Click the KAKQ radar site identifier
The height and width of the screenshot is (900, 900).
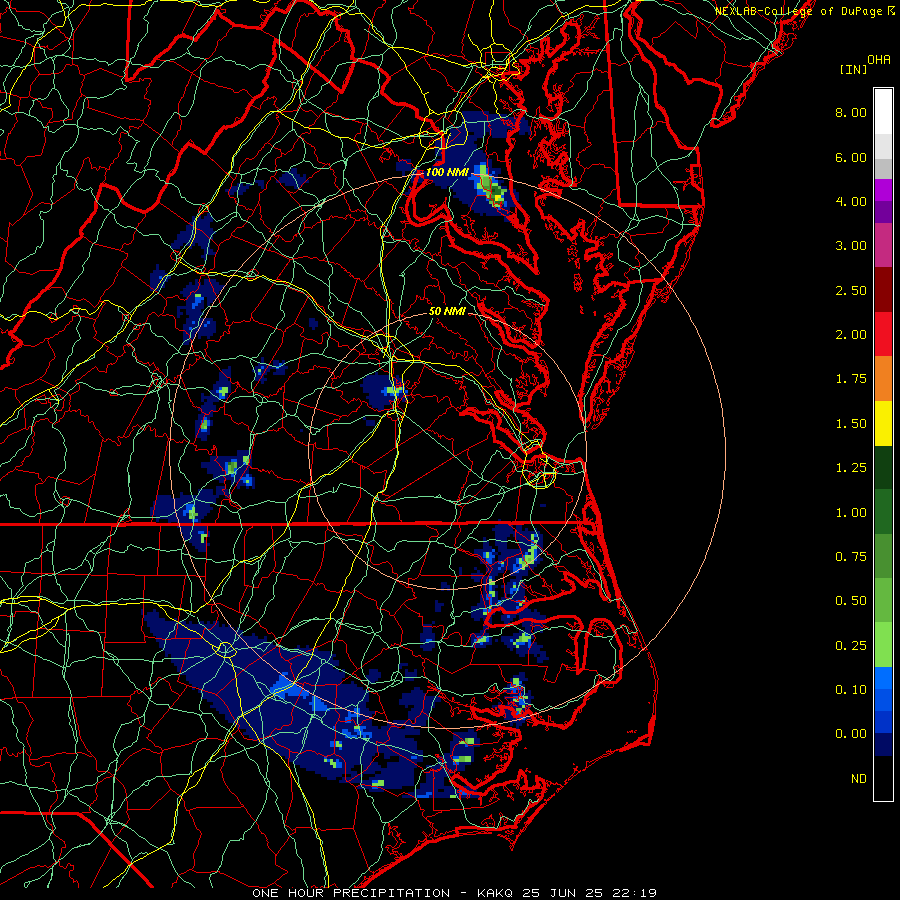pos(496,893)
